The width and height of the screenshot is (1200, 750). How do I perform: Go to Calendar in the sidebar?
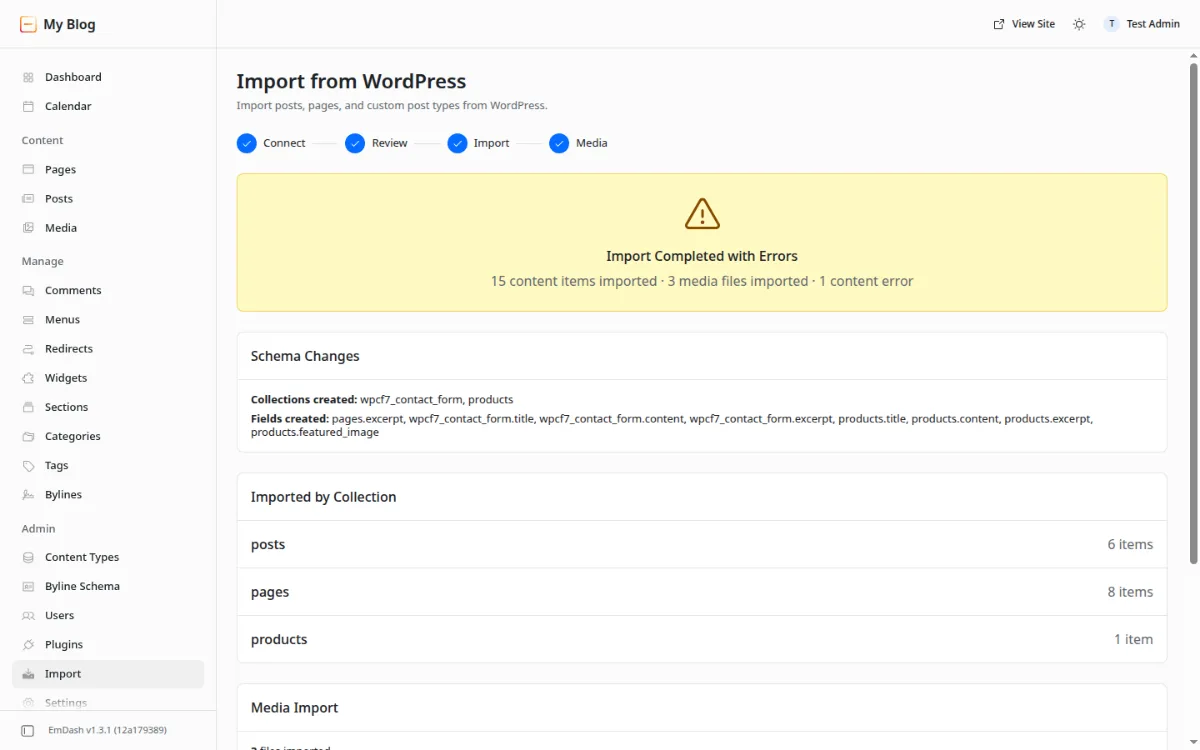tap(108, 106)
